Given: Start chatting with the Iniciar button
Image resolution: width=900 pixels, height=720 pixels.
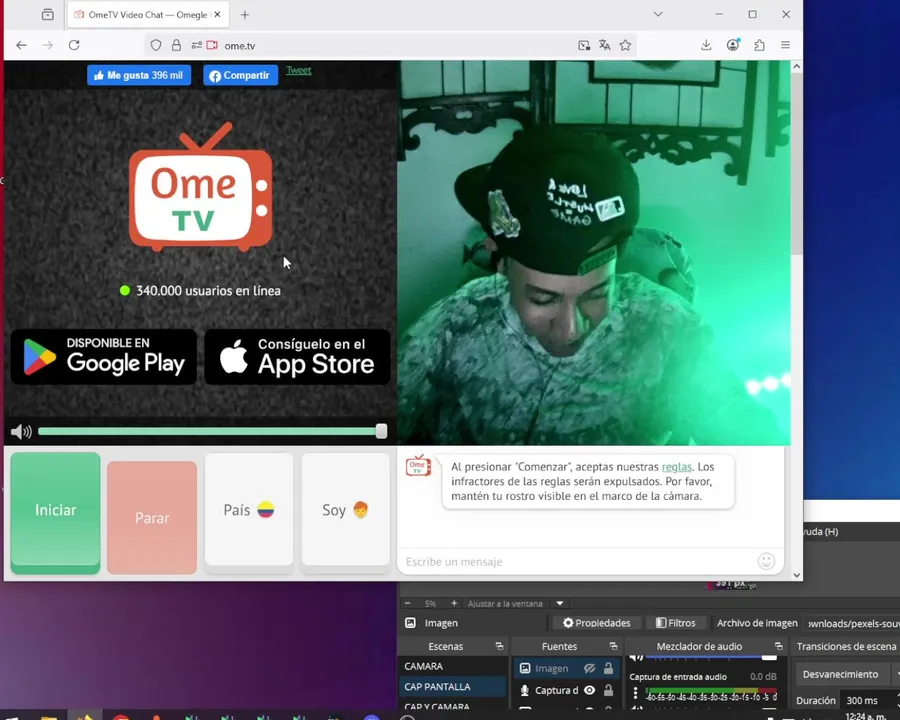Looking at the screenshot, I should (x=55, y=512).
